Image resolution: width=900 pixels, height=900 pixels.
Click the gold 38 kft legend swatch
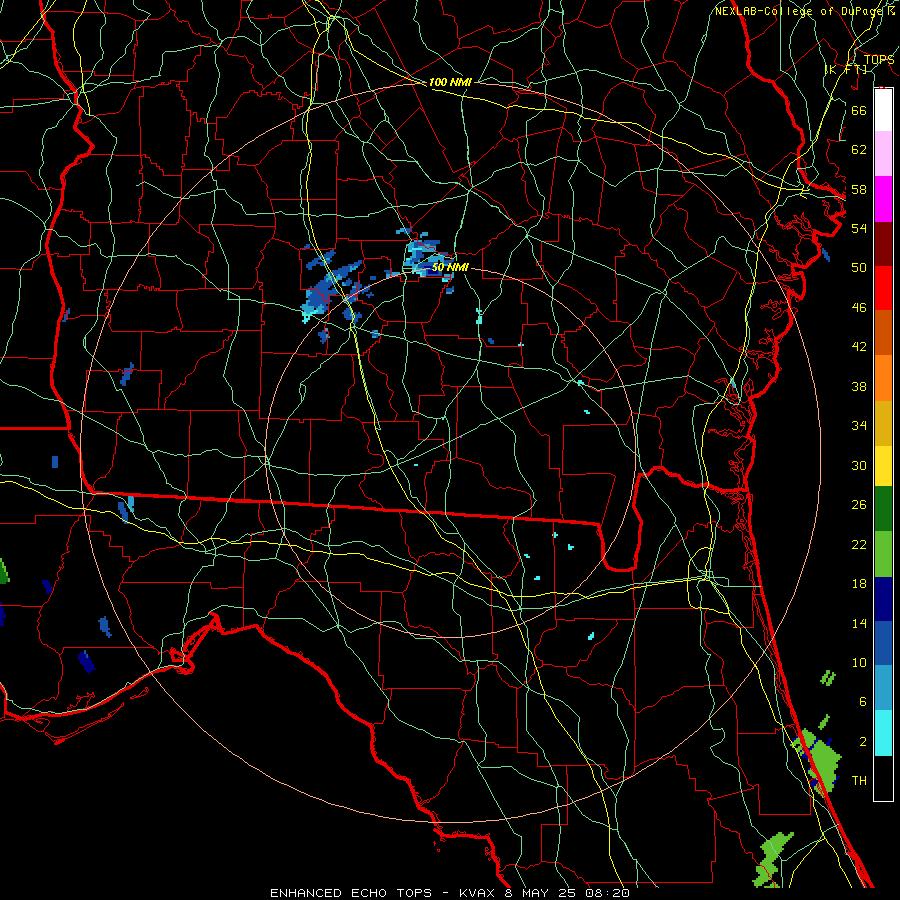pos(883,423)
